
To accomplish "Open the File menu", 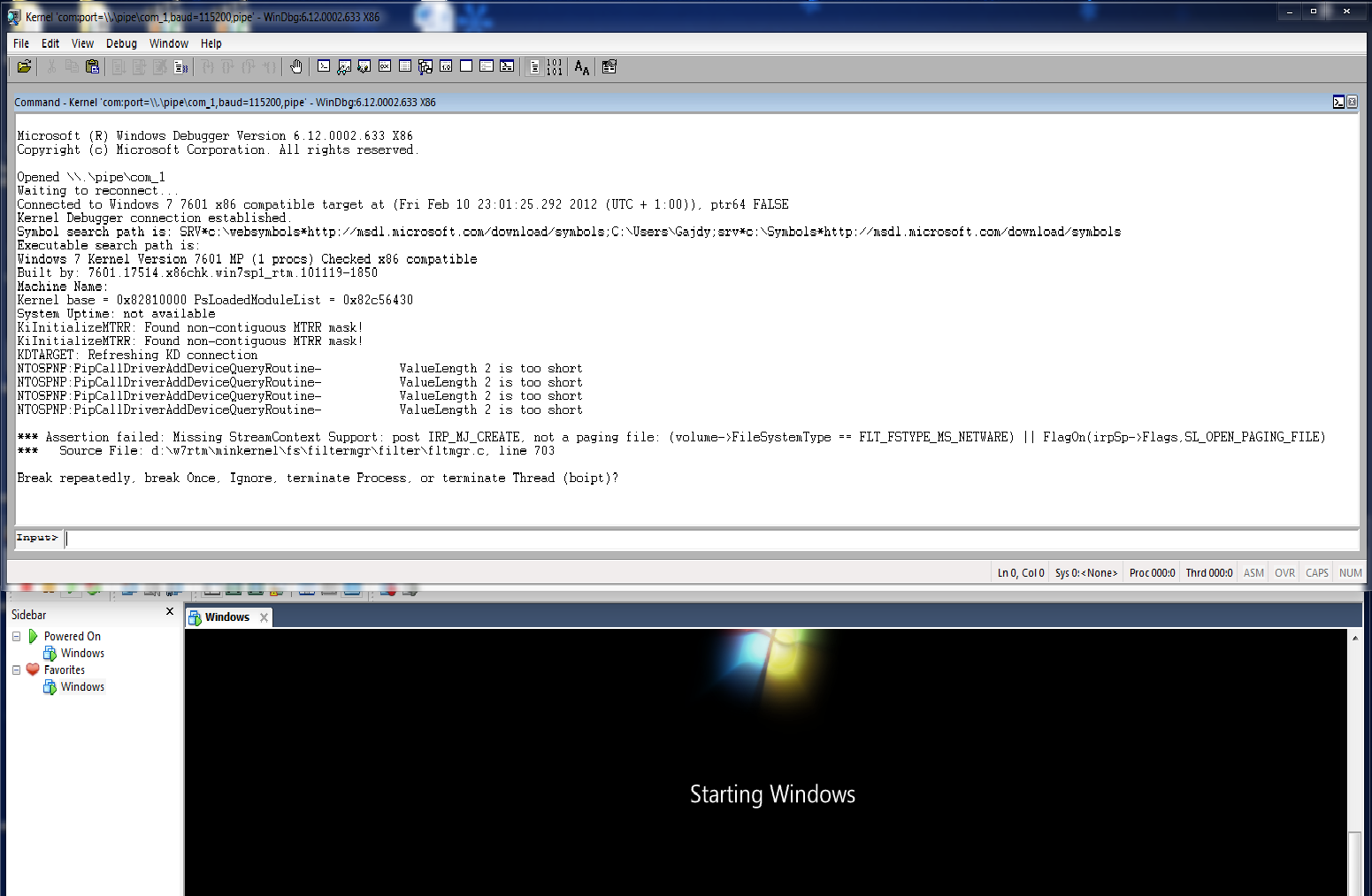I will point(21,43).
